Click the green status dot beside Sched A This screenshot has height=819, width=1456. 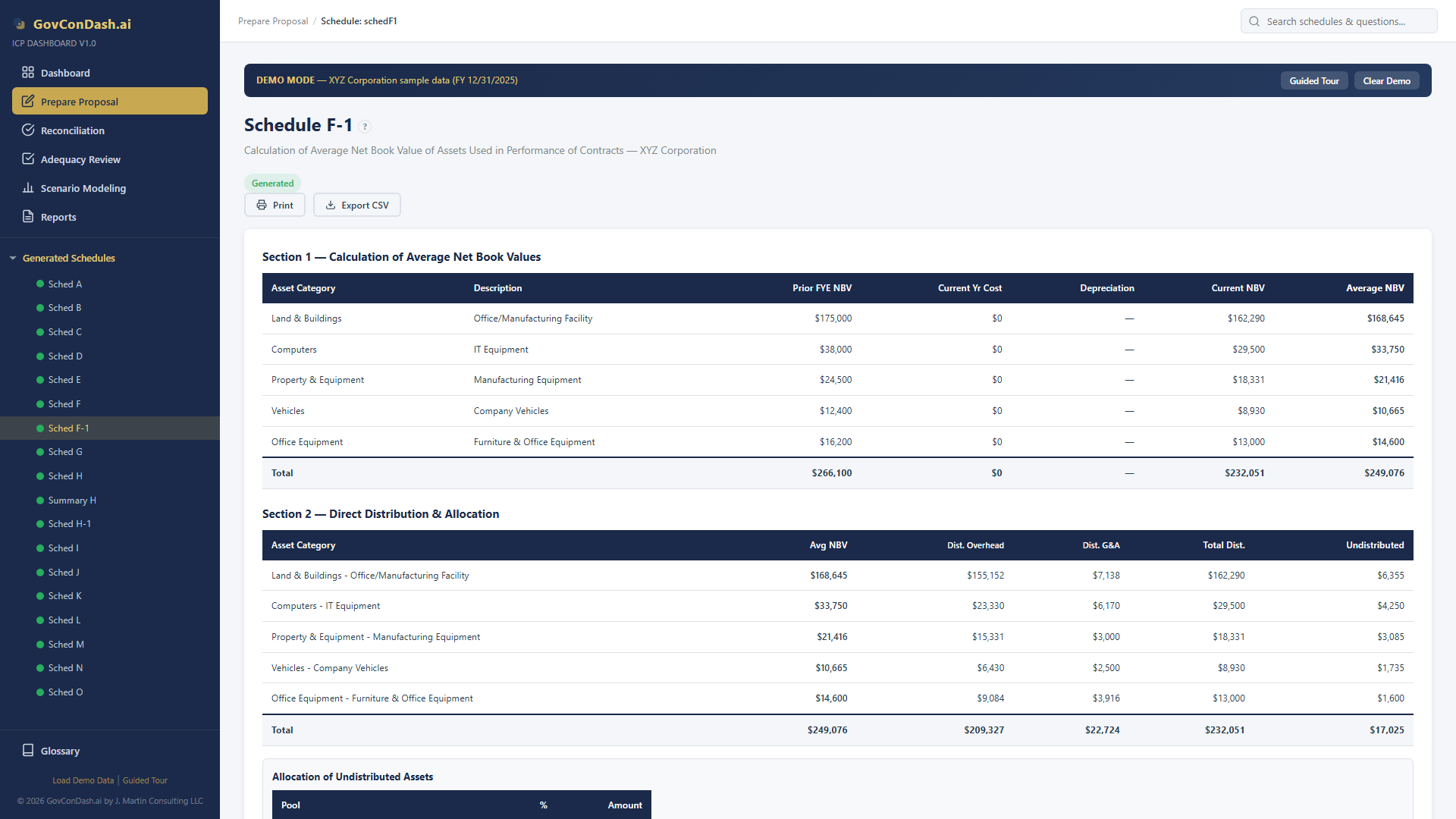(x=39, y=284)
